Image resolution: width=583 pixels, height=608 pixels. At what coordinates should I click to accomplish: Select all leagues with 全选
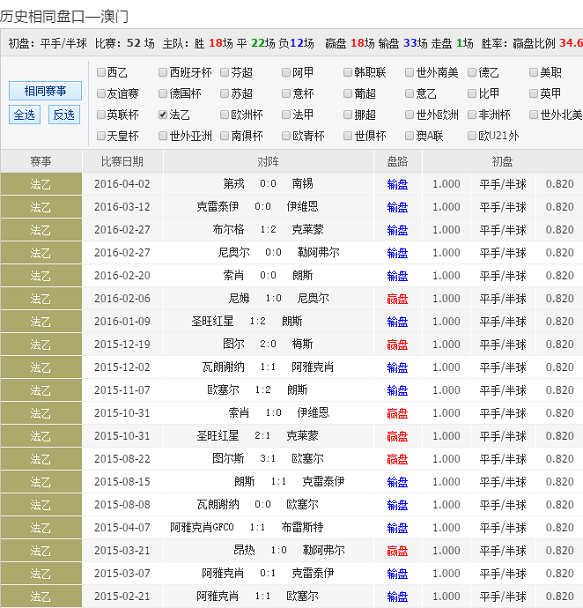(x=24, y=114)
